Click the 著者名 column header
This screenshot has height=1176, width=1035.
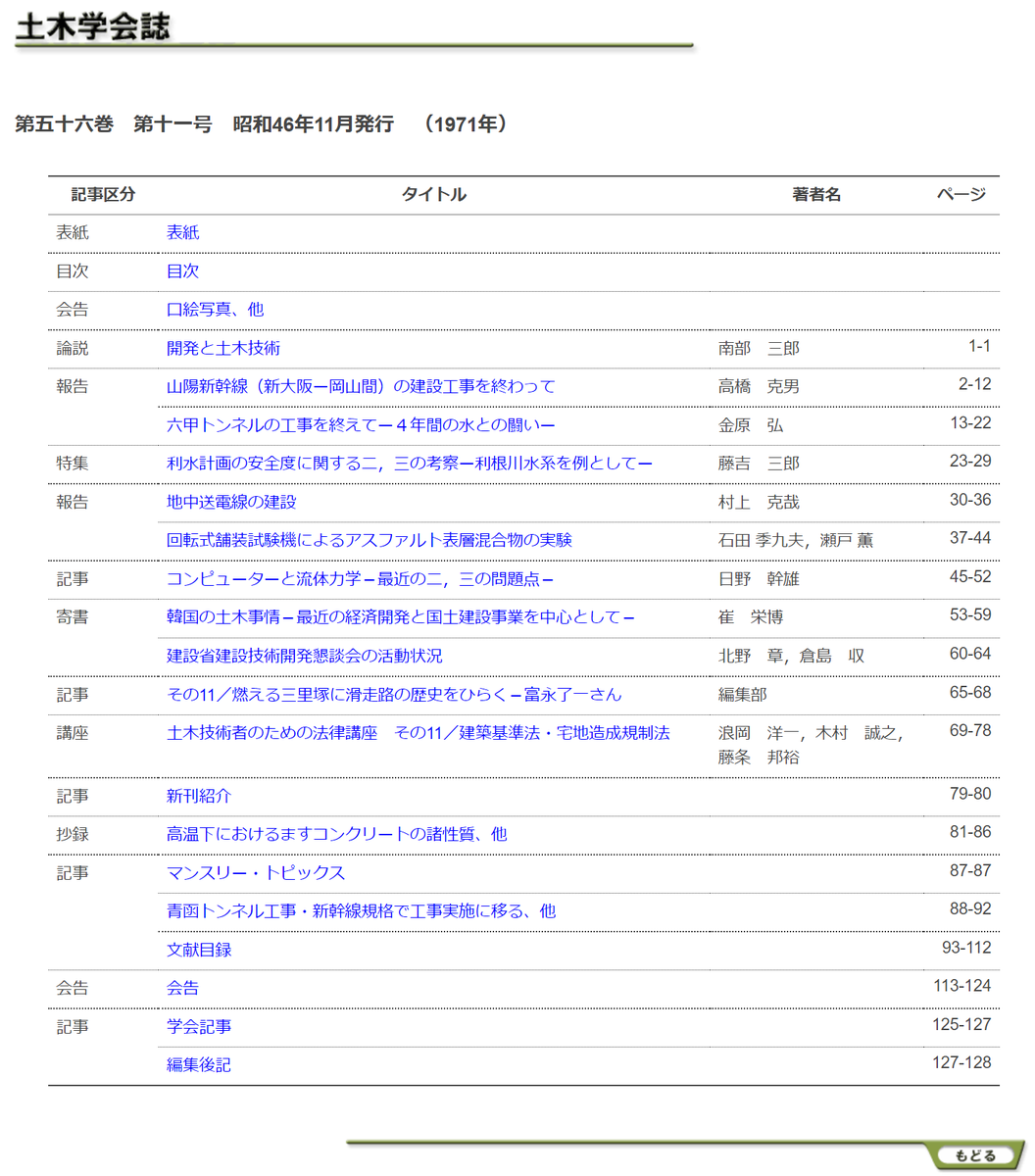(816, 194)
